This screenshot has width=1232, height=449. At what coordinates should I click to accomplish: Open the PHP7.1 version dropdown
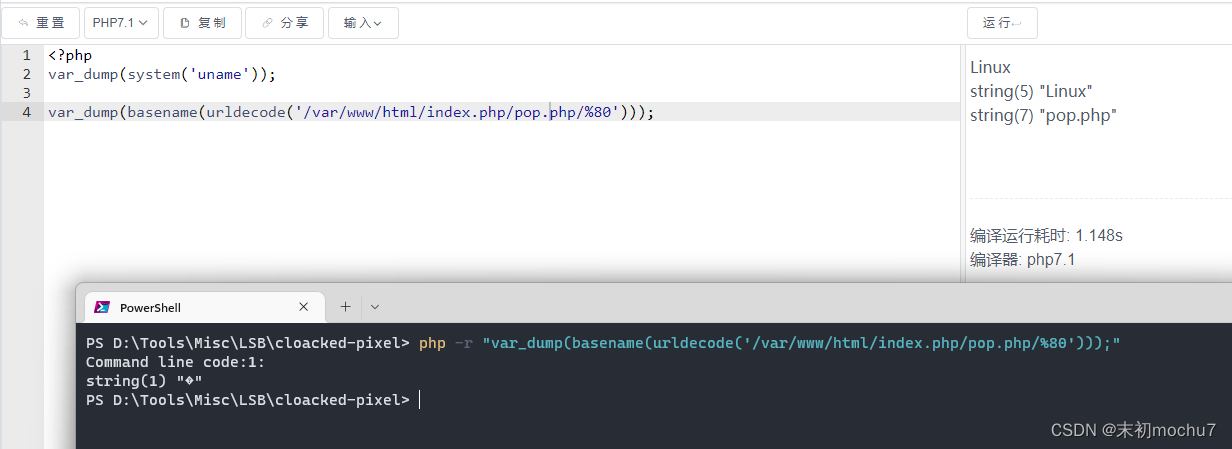pyautogui.click(x=121, y=22)
